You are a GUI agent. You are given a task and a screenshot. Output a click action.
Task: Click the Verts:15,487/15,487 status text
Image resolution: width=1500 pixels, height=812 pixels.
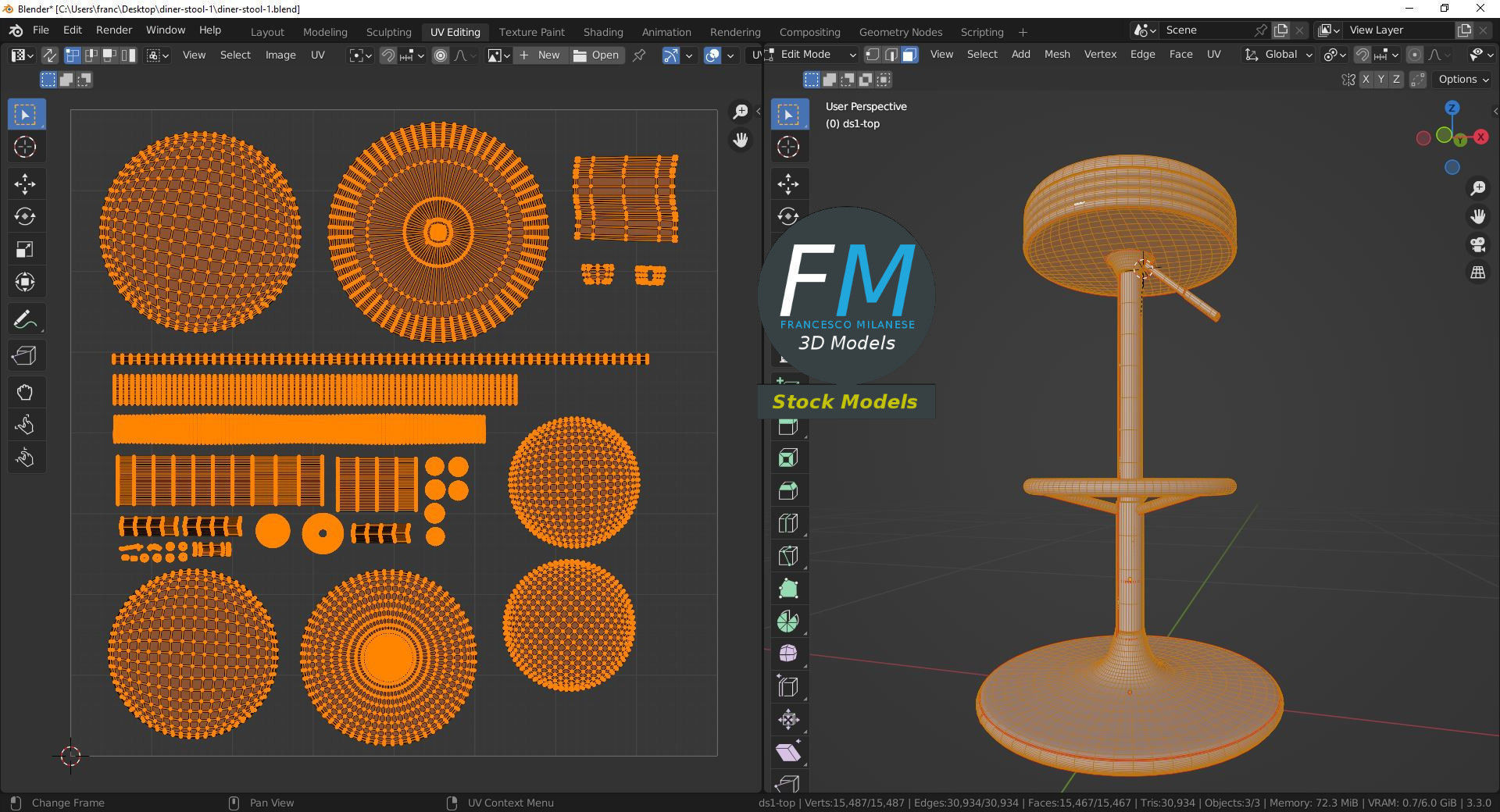854,803
